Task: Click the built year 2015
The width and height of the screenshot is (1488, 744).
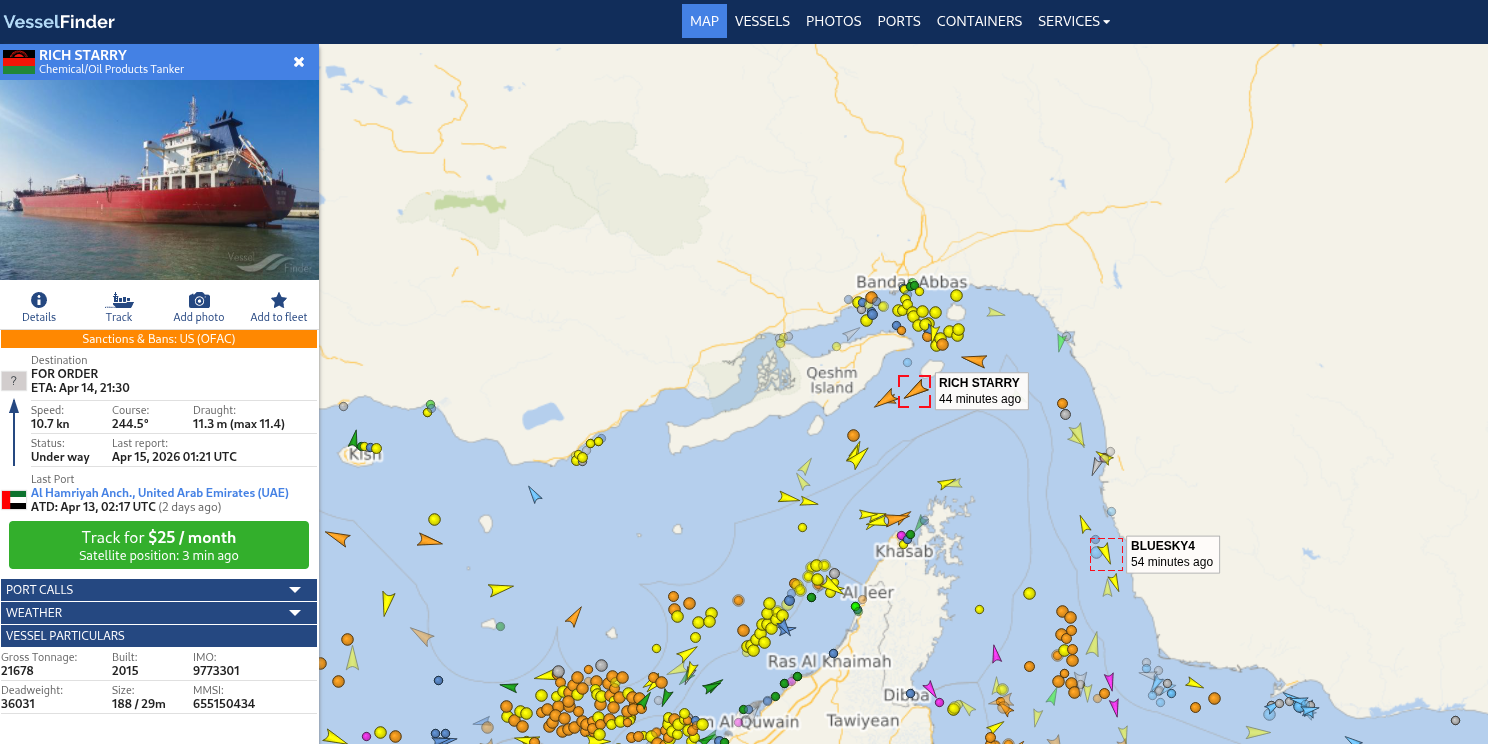Action: click(x=125, y=671)
